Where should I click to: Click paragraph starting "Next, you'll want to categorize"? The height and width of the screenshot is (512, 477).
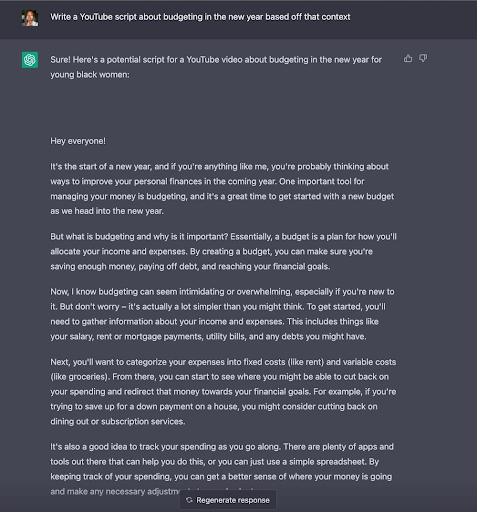tap(223, 392)
